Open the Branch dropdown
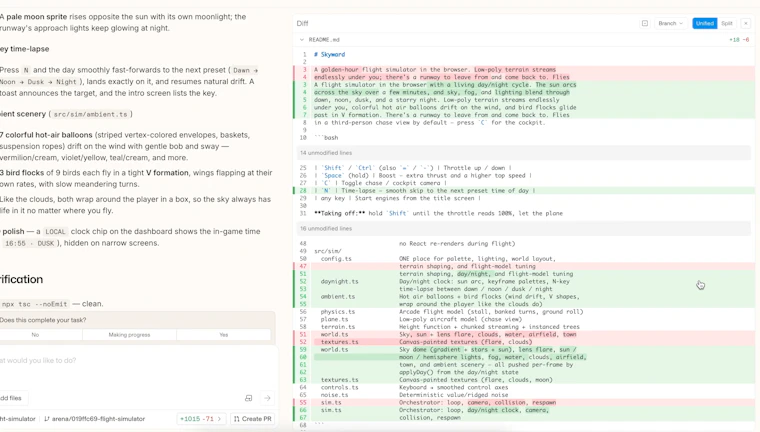 (x=670, y=23)
